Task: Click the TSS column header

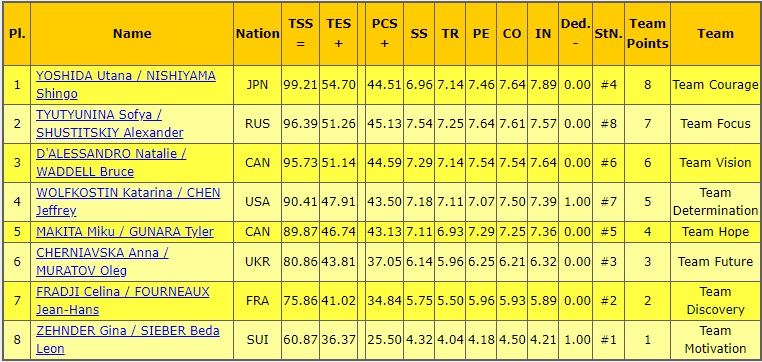Action: (300, 34)
